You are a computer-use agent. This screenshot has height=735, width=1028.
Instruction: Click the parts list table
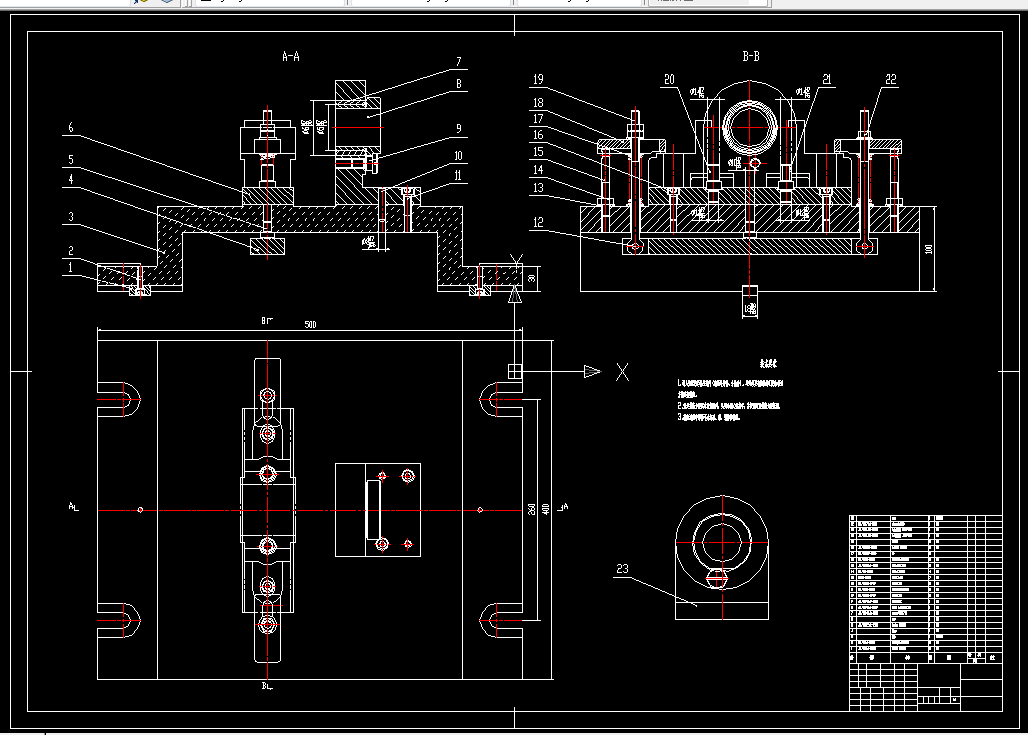coord(926,589)
